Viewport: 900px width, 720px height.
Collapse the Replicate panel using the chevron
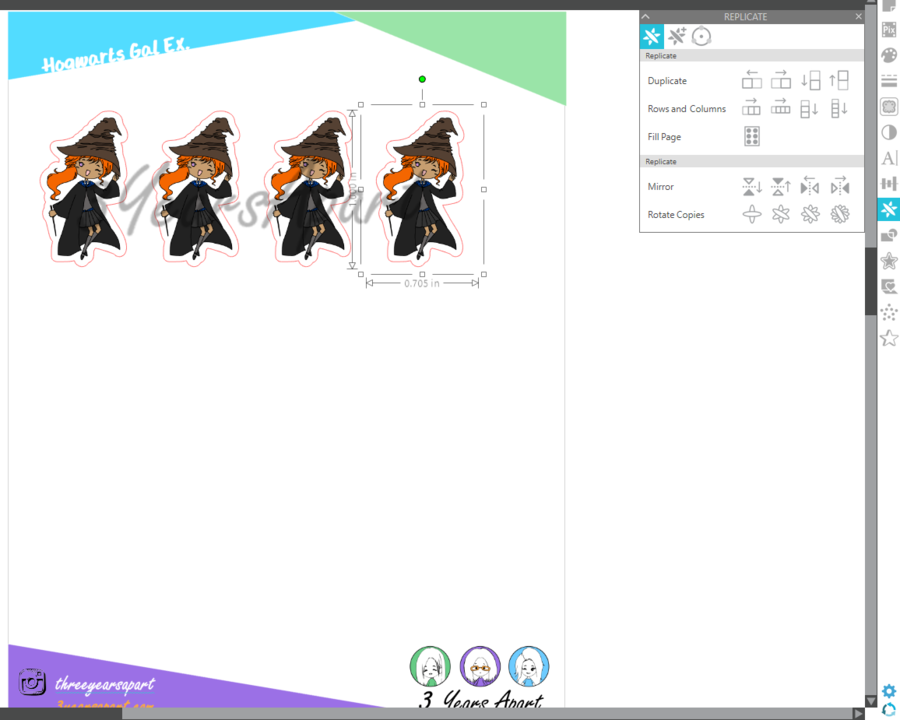click(645, 16)
